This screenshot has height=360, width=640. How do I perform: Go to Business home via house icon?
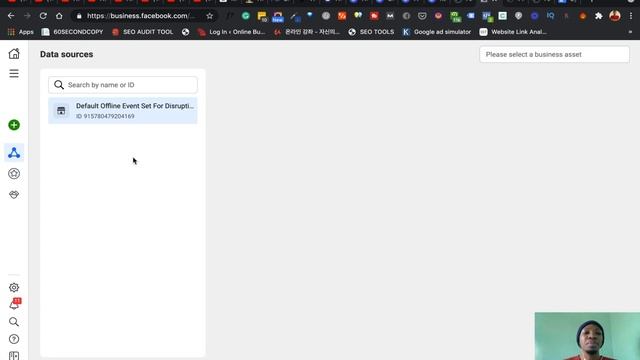click(x=14, y=53)
